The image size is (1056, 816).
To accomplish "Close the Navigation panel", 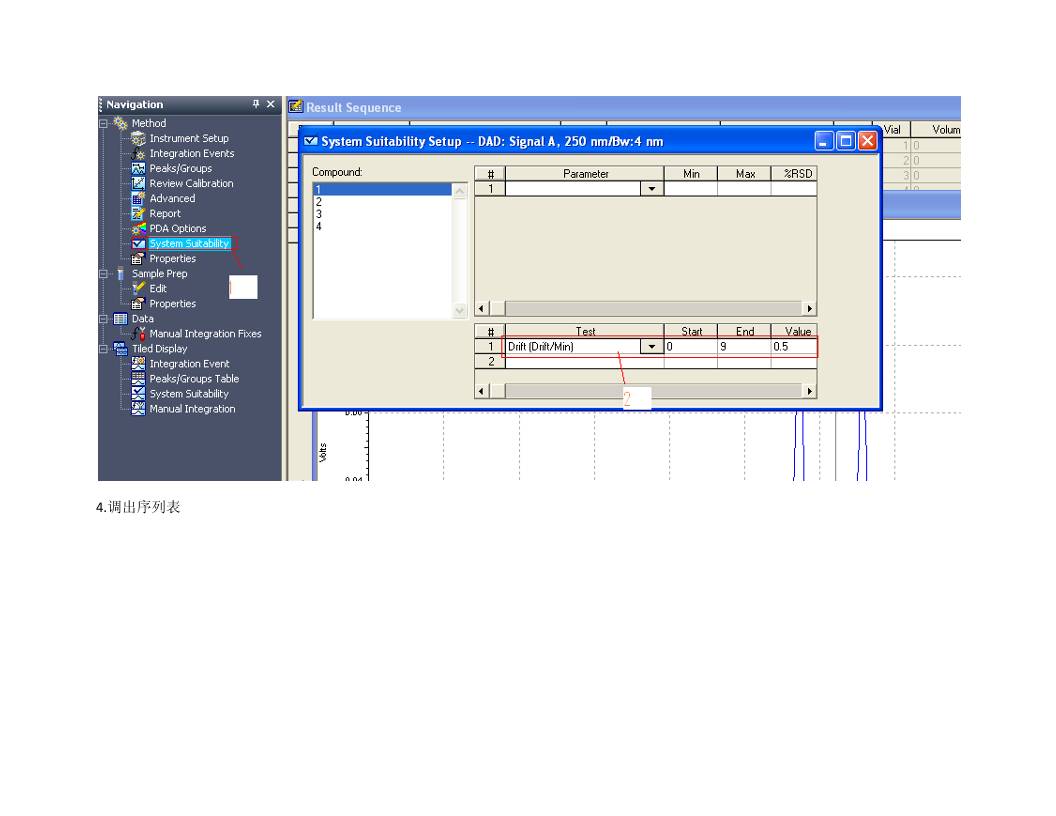I will tap(272, 105).
